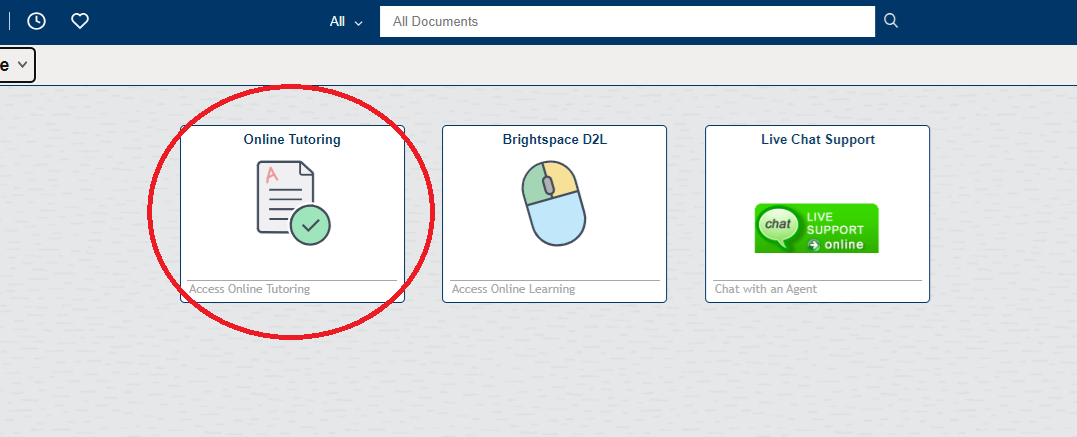Click the Brightspace D2L mouse icon
This screenshot has width=1077, height=437.
(x=554, y=203)
